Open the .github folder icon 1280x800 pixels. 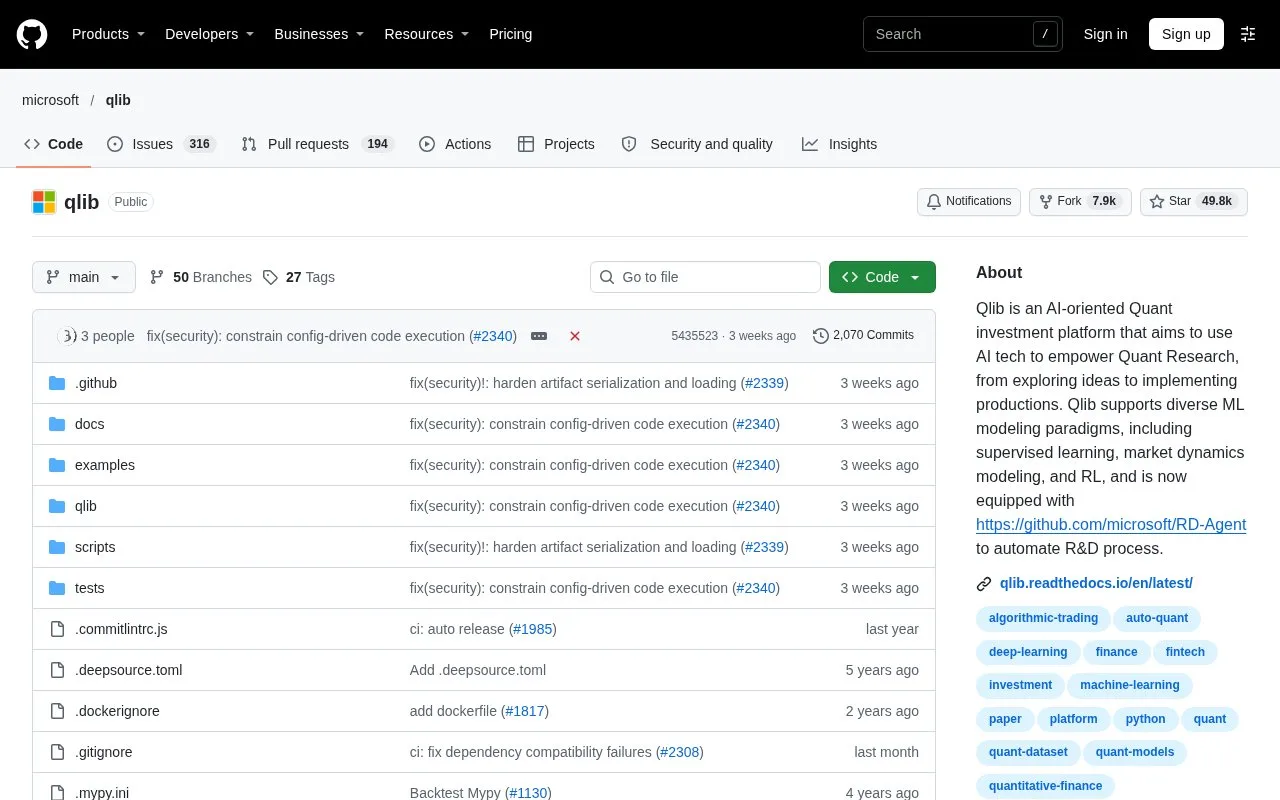pyautogui.click(x=57, y=383)
